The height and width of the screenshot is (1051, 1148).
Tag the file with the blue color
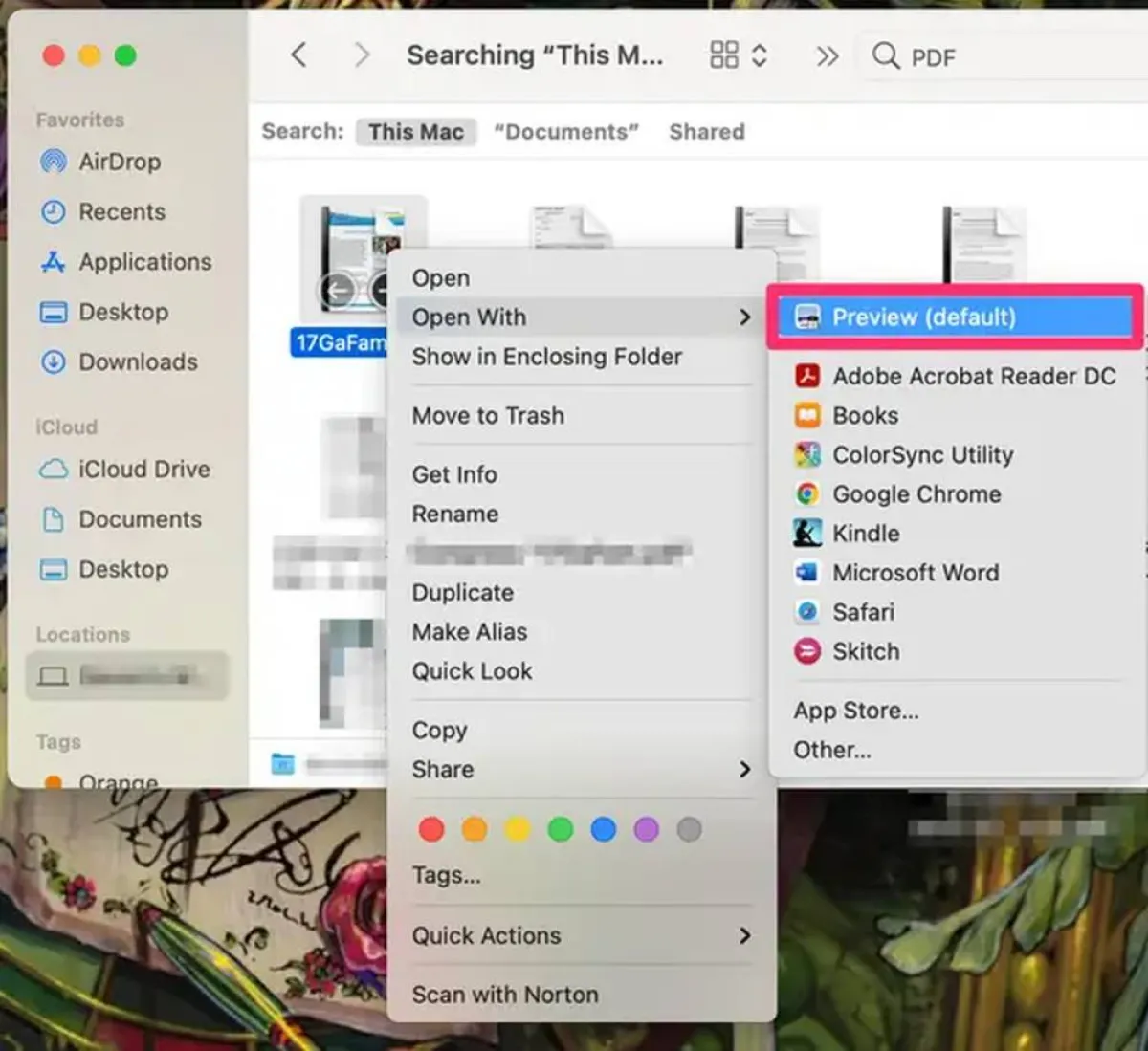[603, 829]
